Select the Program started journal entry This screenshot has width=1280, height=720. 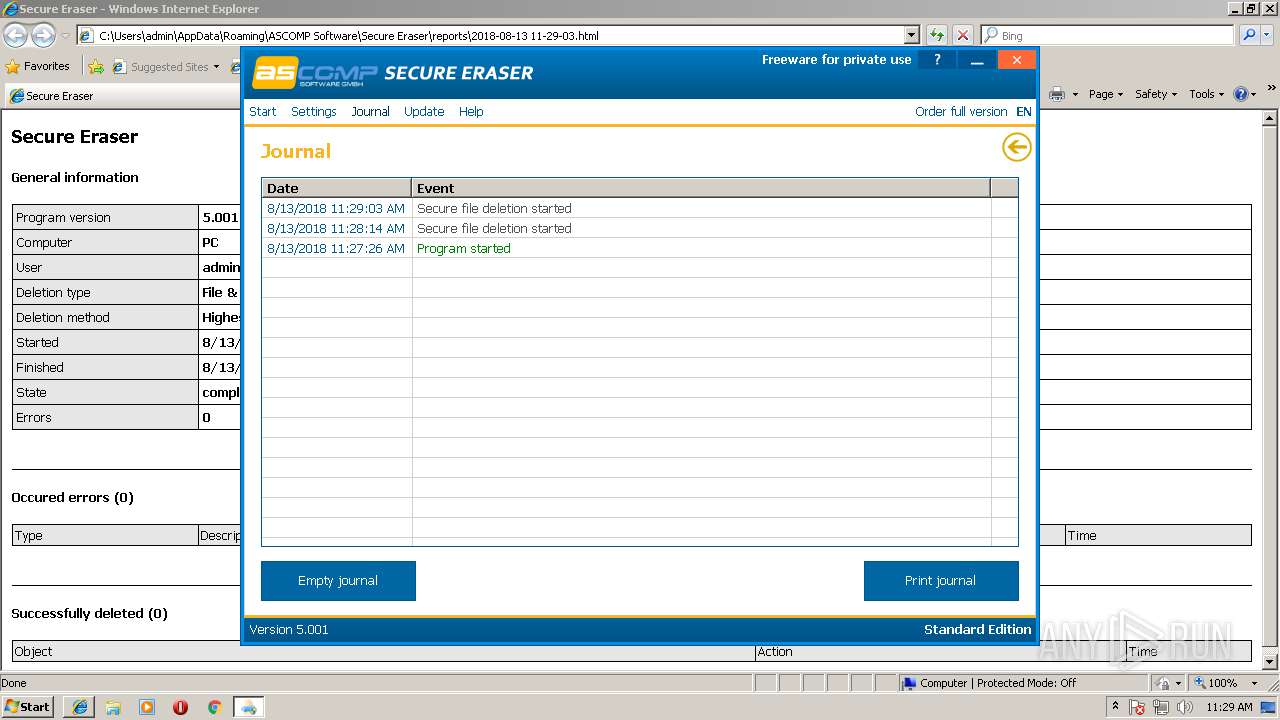[640, 248]
